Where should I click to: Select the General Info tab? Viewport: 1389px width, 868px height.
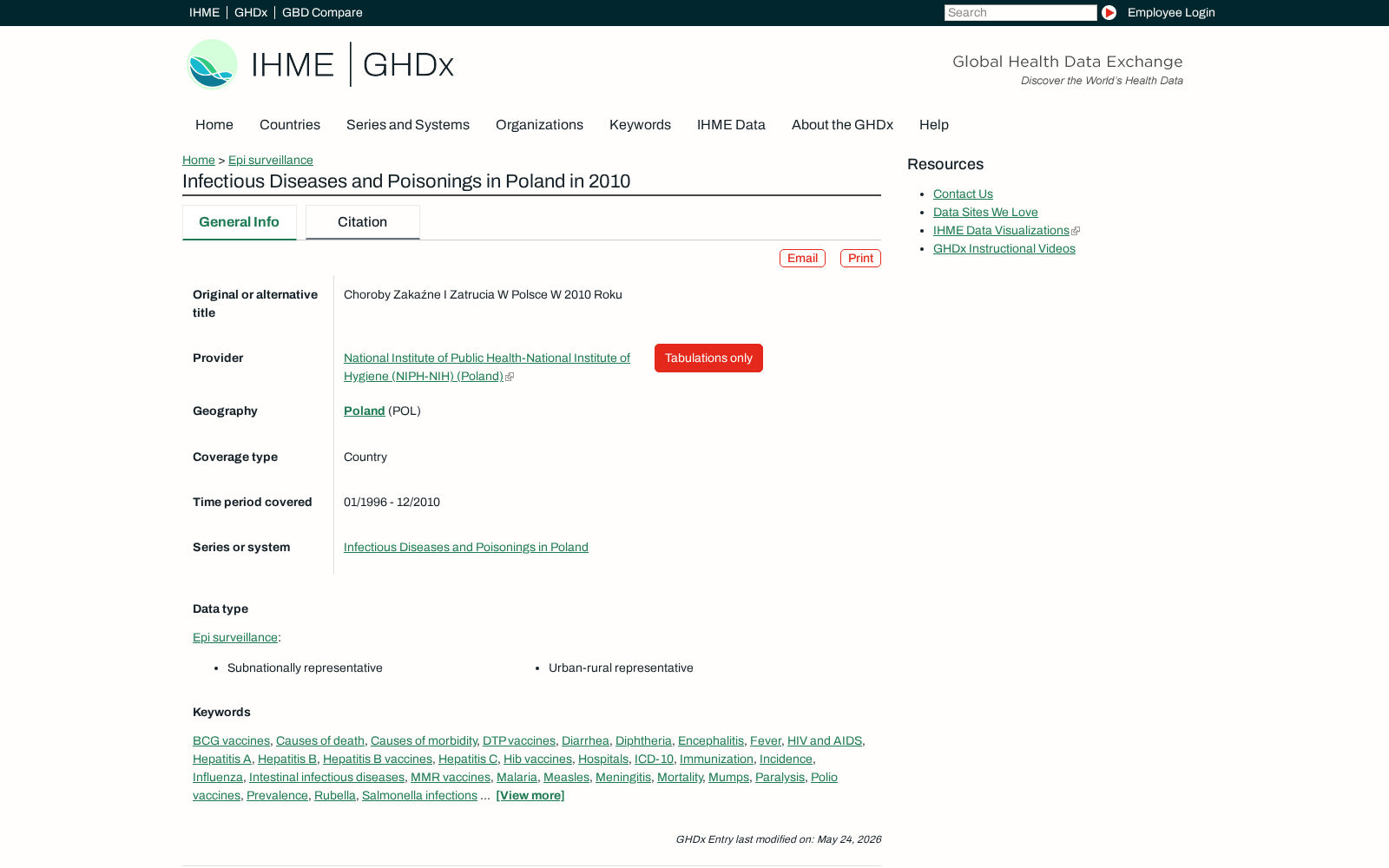[240, 222]
